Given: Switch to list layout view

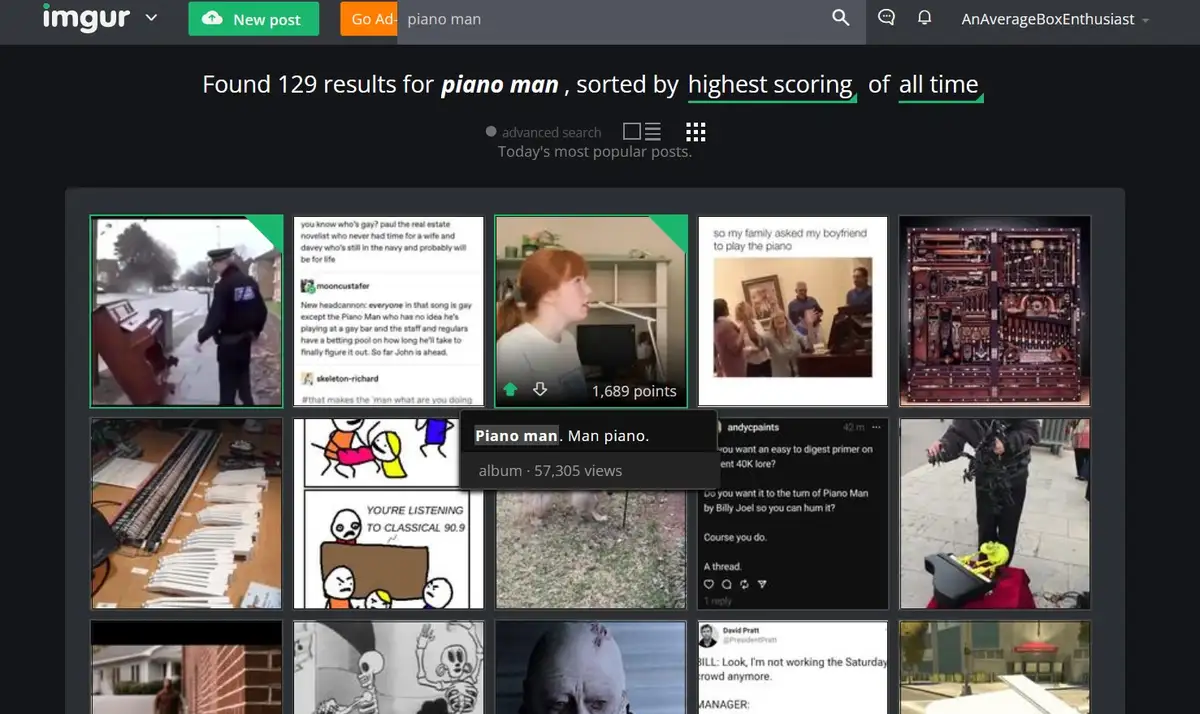Looking at the screenshot, I should click(x=642, y=131).
